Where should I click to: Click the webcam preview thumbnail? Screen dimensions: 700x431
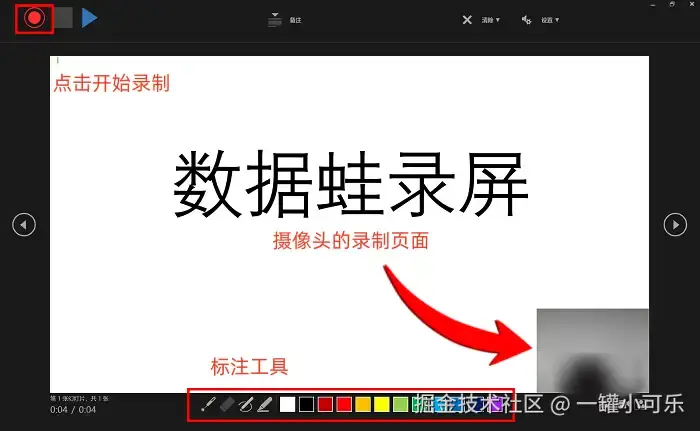592,351
